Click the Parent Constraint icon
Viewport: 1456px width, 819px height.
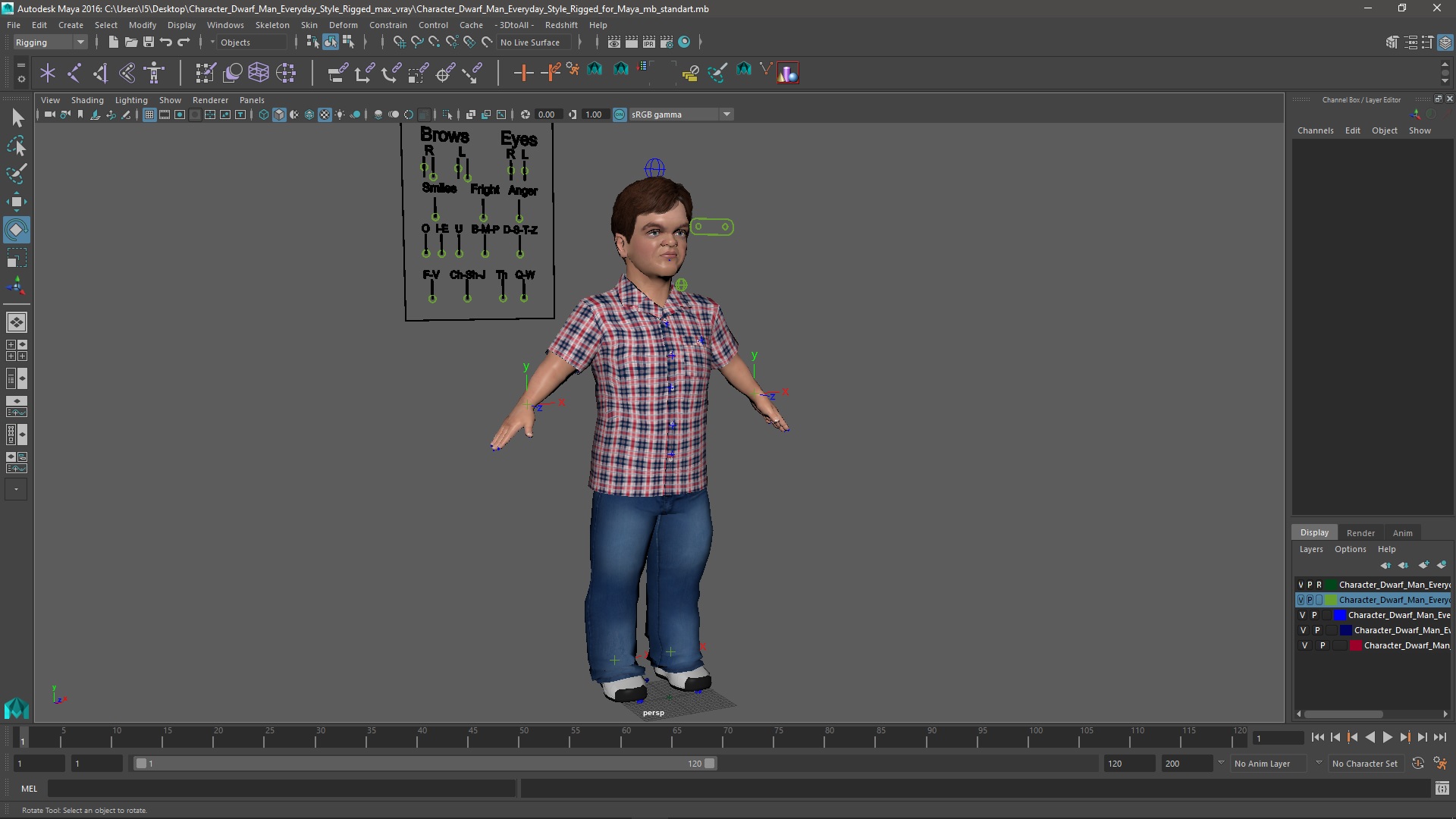click(337, 73)
